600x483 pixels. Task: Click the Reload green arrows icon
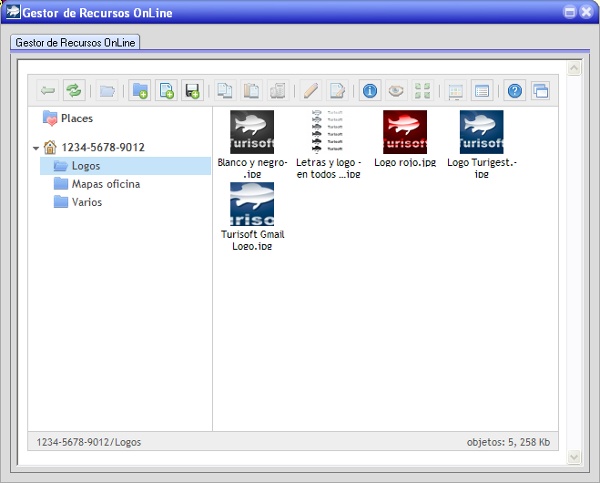(x=74, y=91)
